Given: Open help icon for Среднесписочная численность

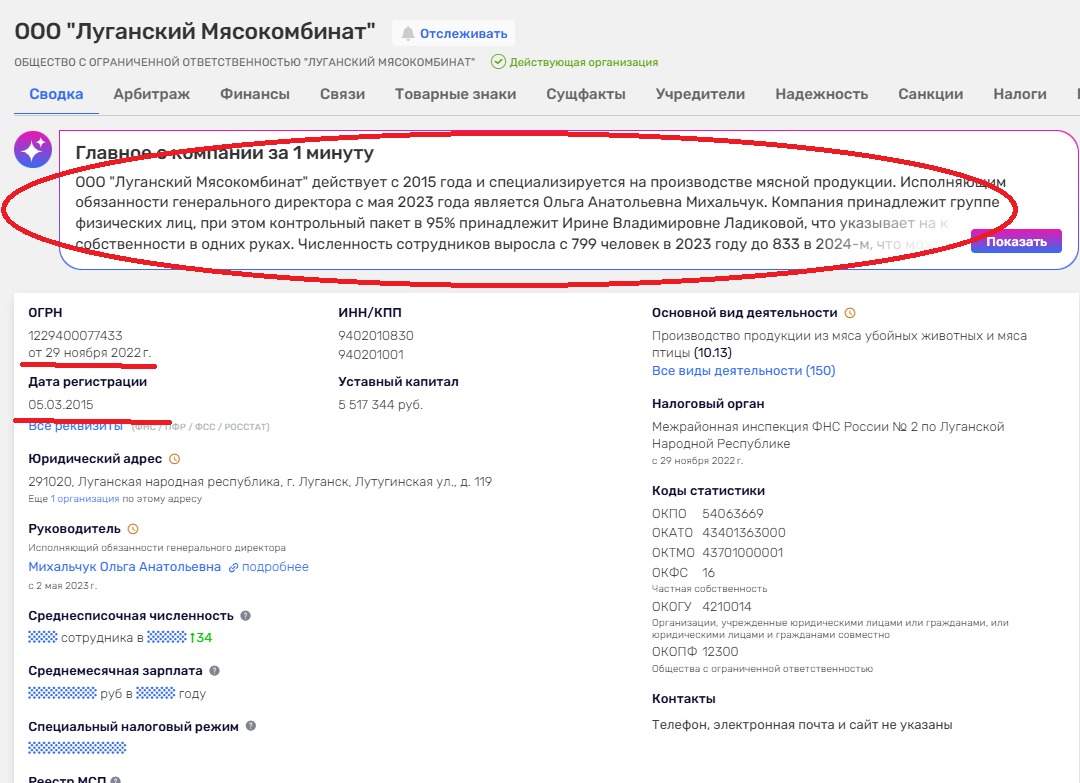Looking at the screenshot, I should [246, 616].
